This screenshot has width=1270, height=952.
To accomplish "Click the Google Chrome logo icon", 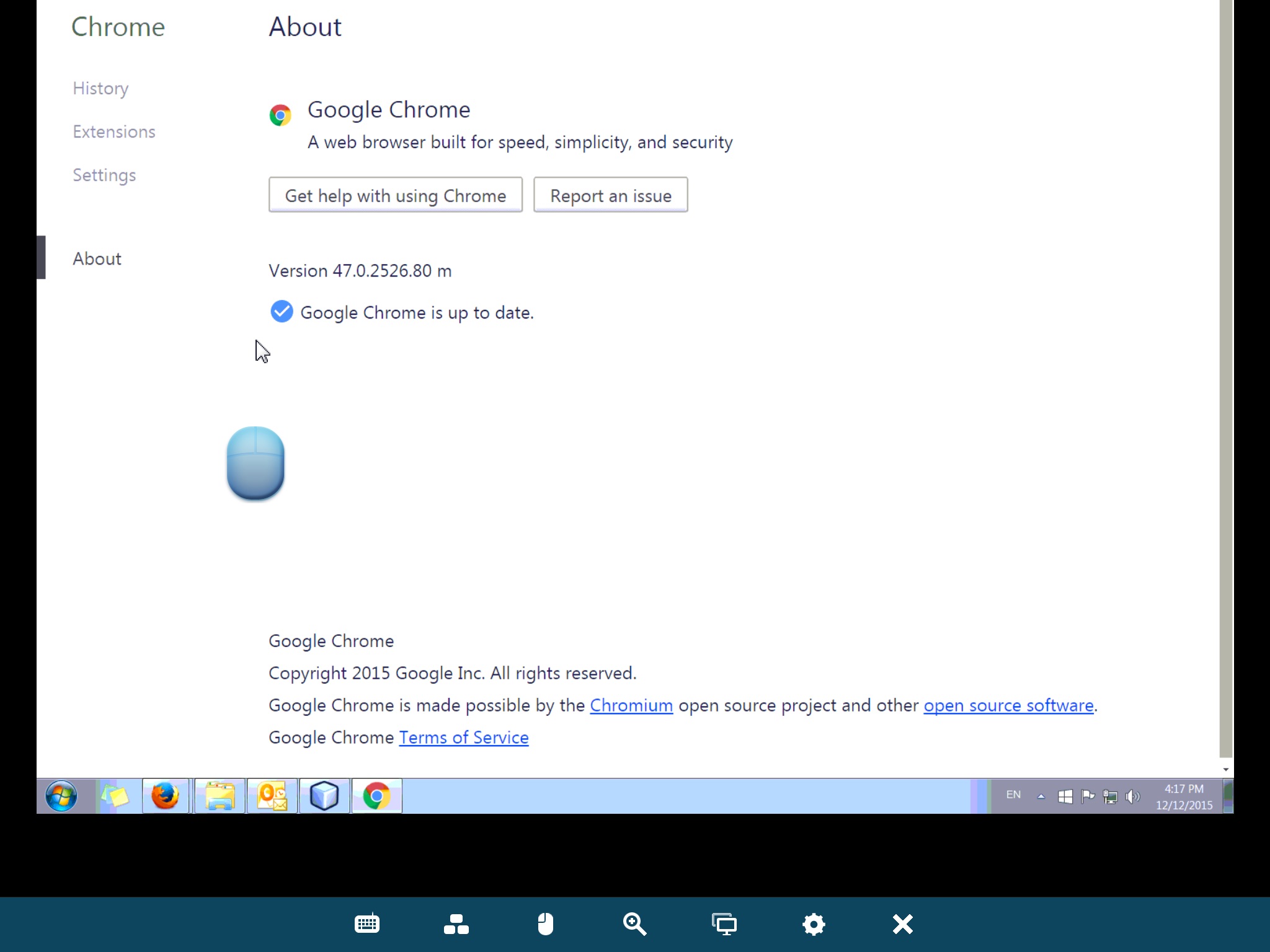I will 280,115.
